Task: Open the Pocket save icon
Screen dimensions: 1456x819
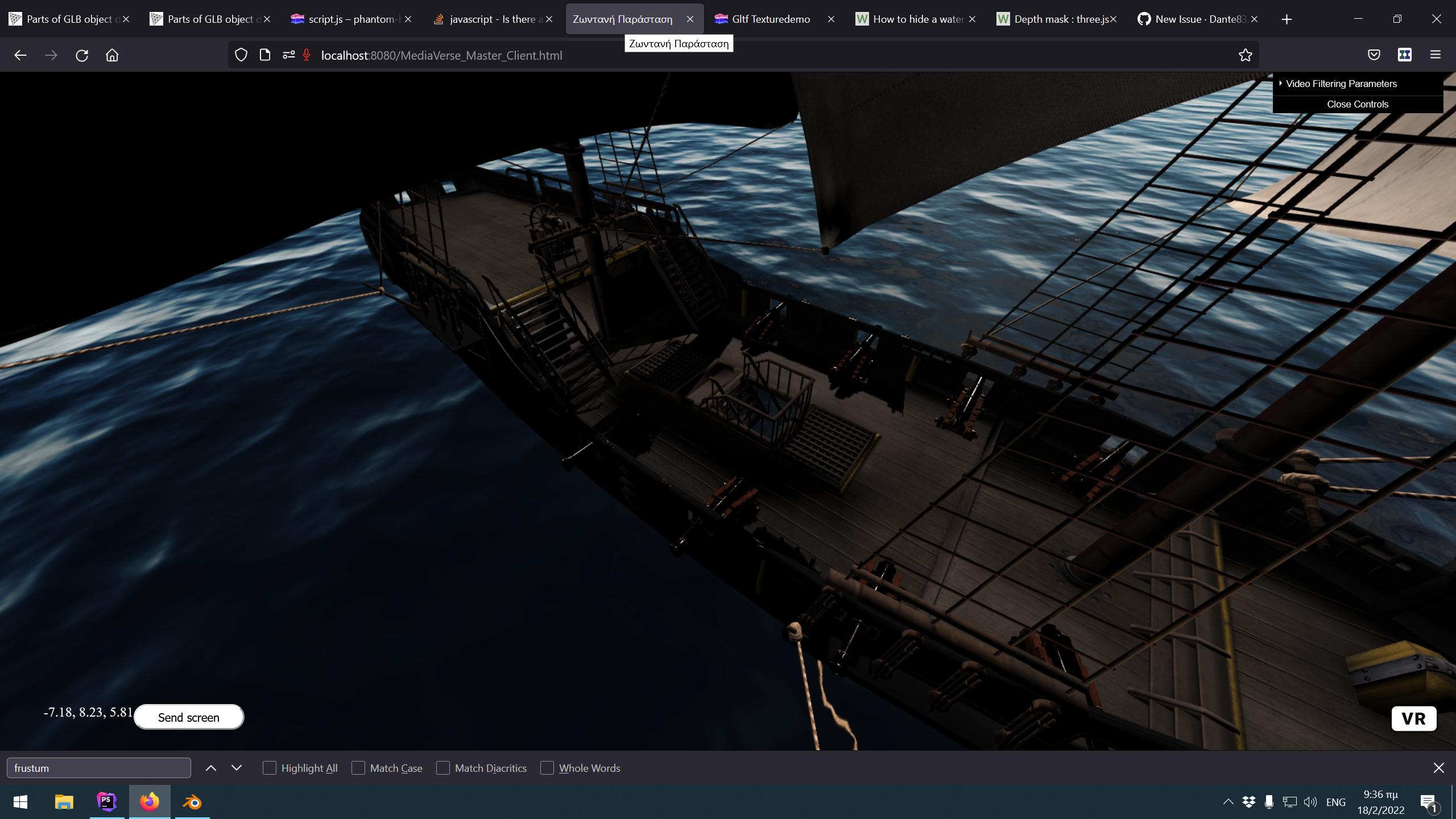Action: click(1374, 55)
